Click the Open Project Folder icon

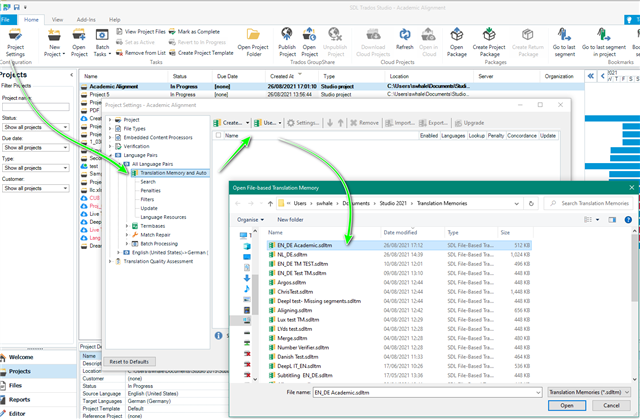tap(253, 40)
